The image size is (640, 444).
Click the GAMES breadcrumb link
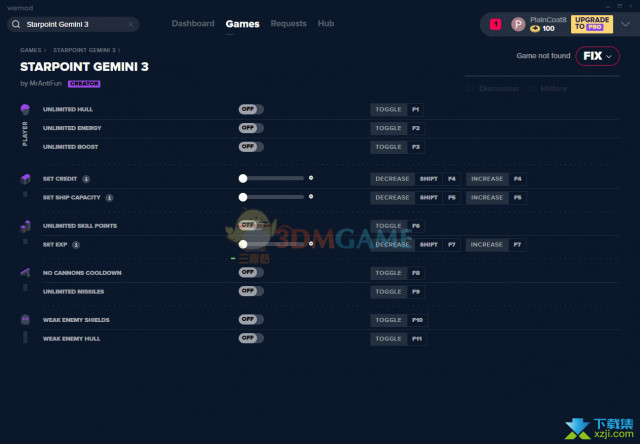[x=31, y=50]
